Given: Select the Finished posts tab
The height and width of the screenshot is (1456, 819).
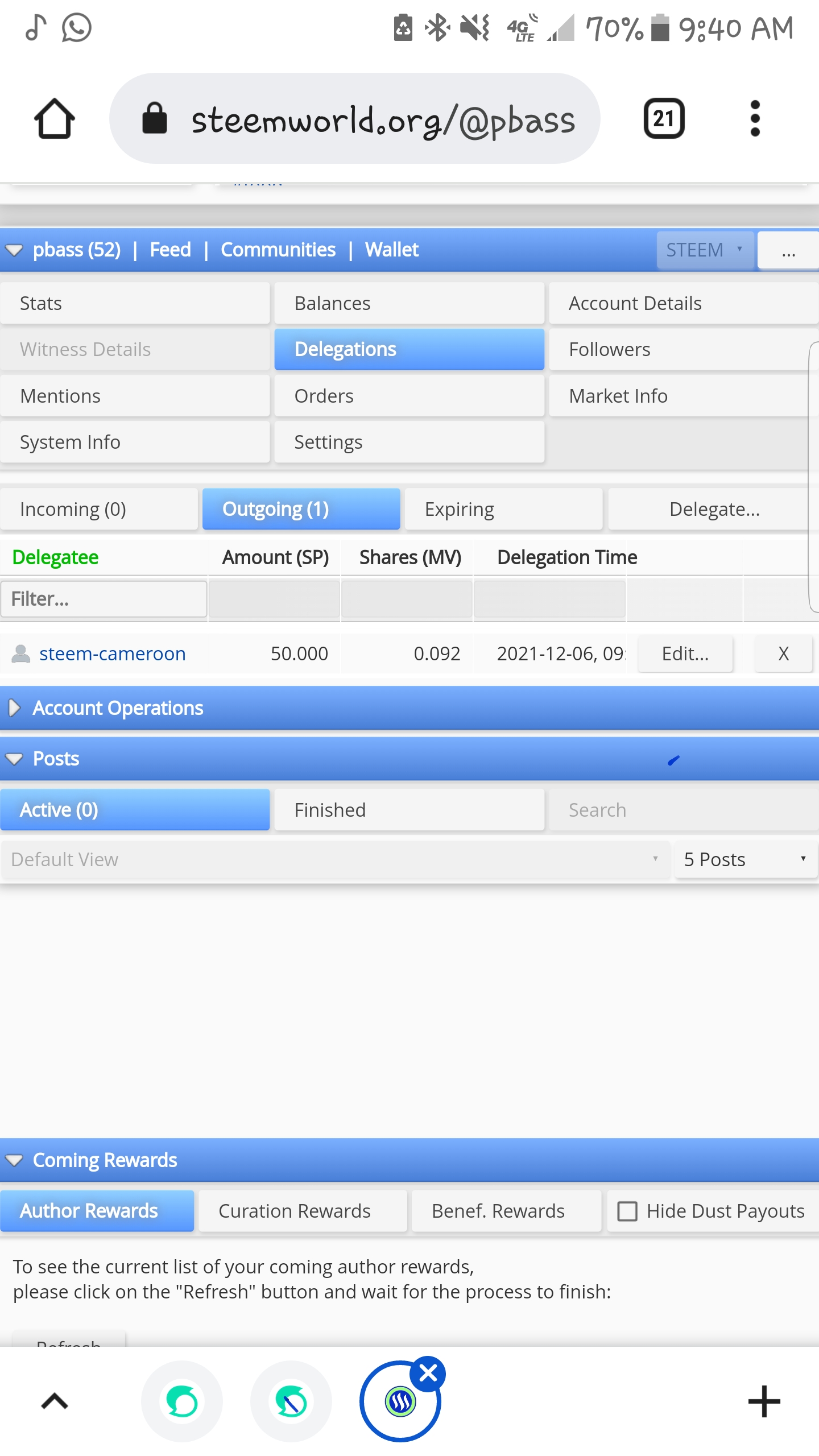Looking at the screenshot, I should click(409, 810).
